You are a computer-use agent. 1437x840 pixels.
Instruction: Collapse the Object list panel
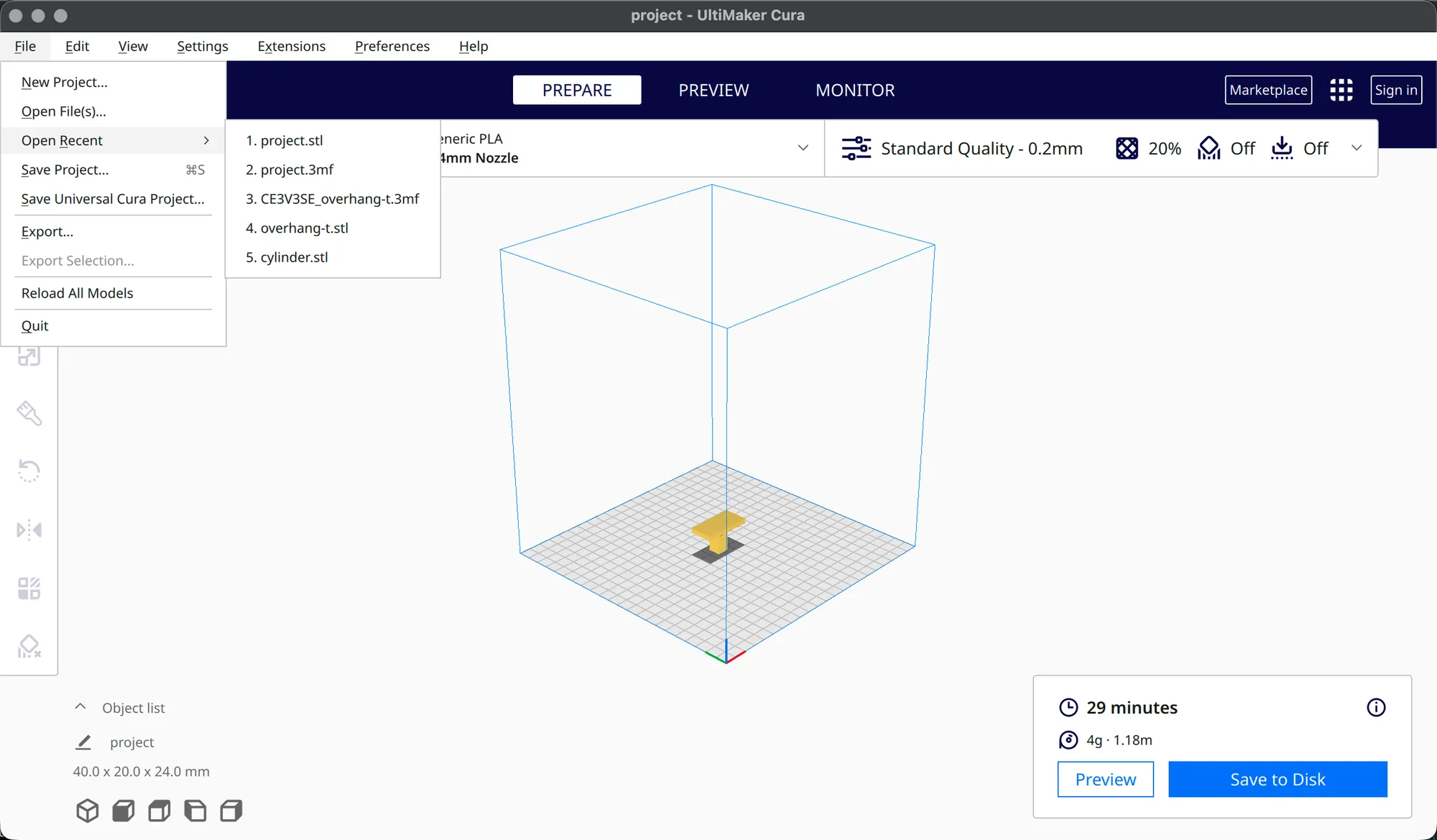point(80,707)
